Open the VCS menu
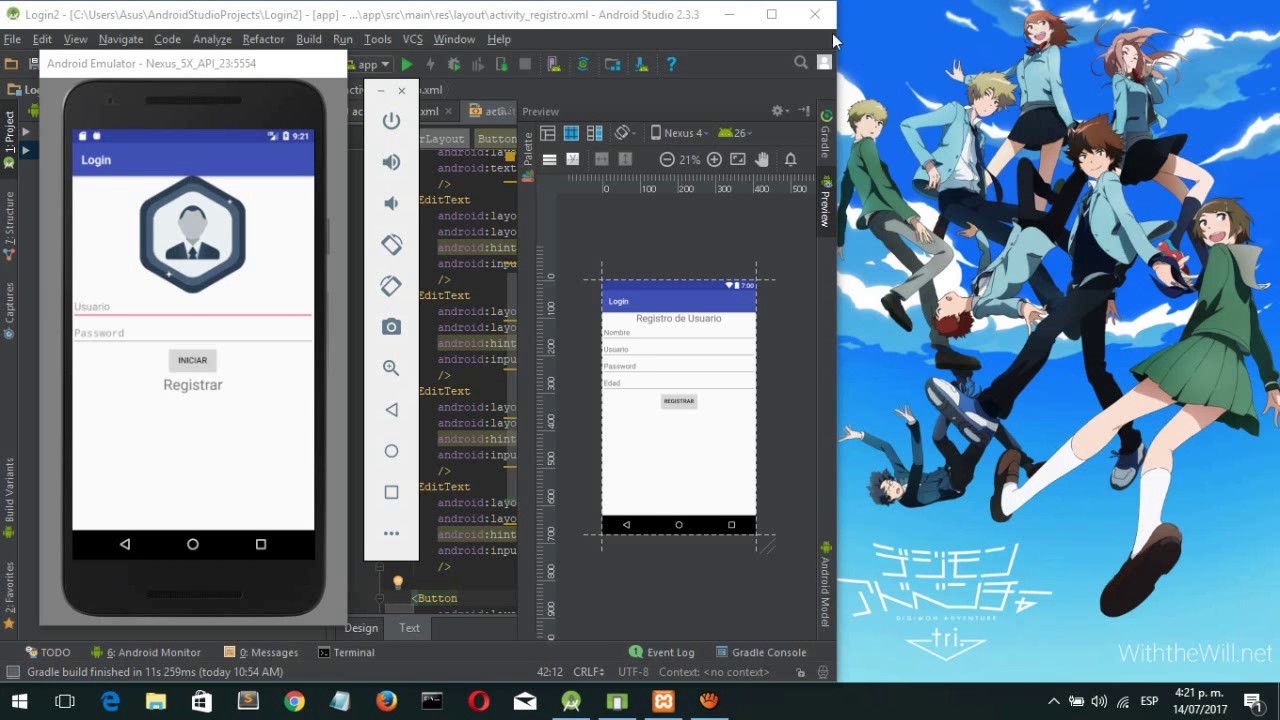The height and width of the screenshot is (720, 1280). 412,39
